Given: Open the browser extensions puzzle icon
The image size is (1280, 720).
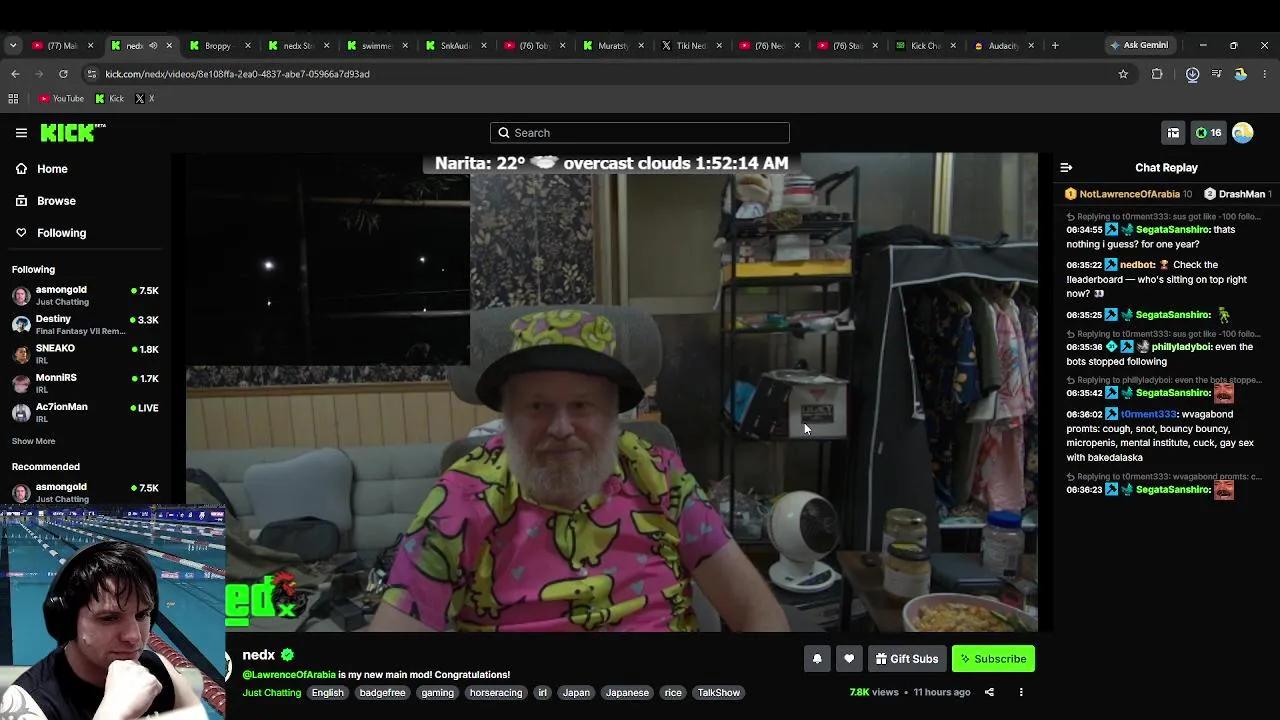Looking at the screenshot, I should point(1157,74).
